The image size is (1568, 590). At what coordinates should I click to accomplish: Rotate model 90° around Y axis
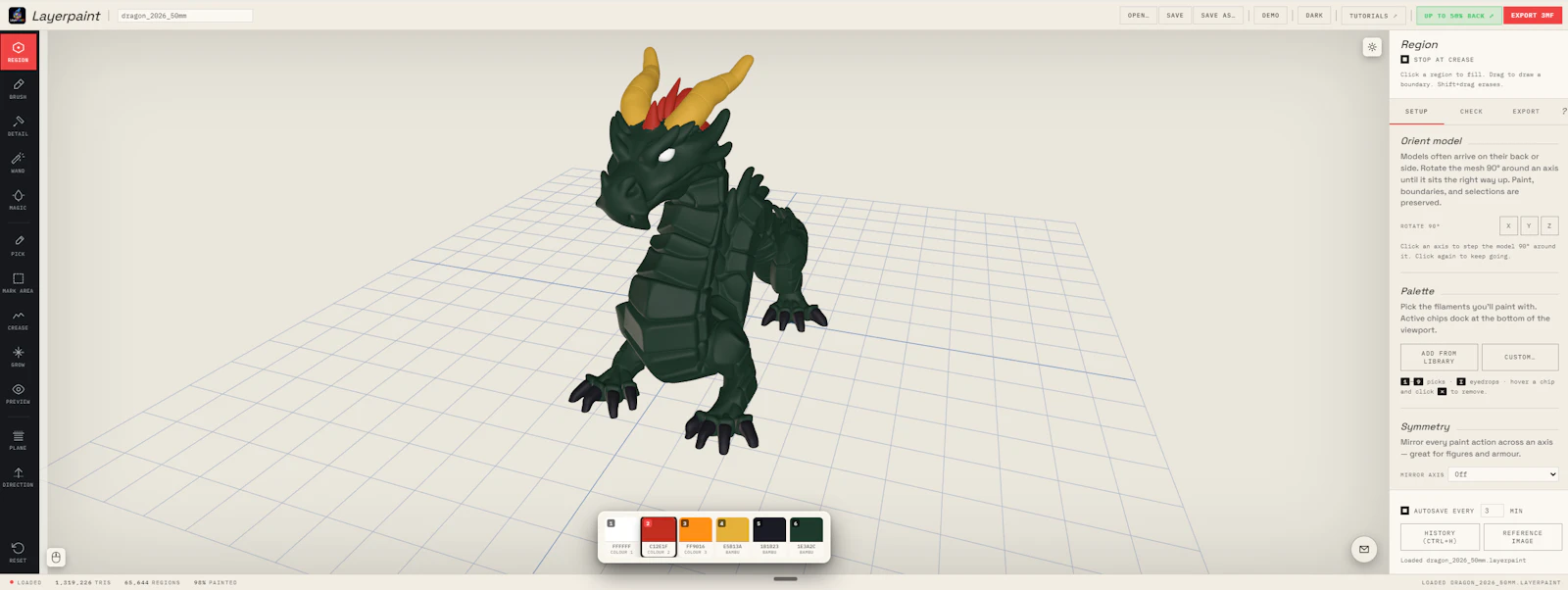[1529, 225]
